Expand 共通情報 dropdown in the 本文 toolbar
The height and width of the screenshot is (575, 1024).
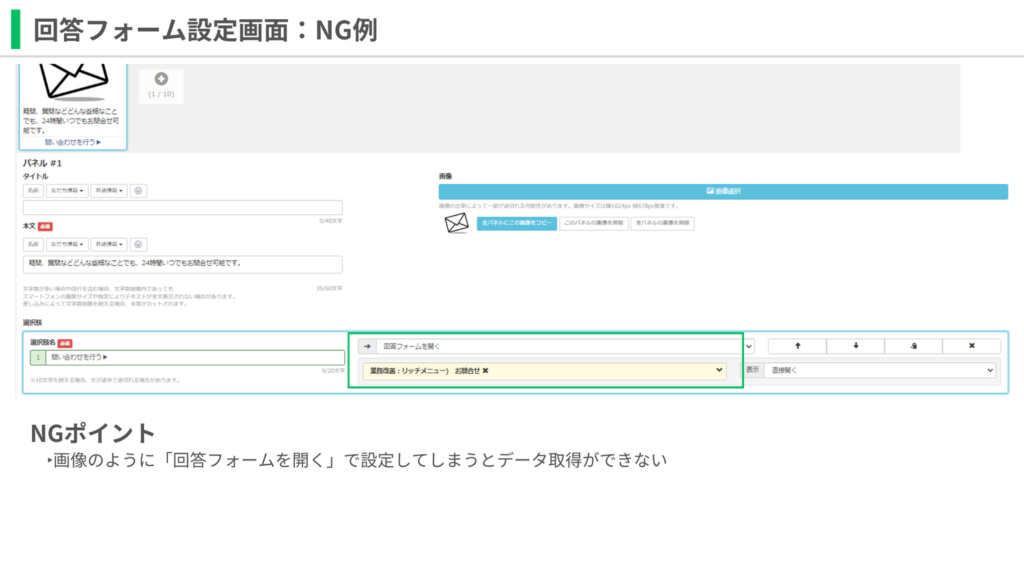[108, 244]
